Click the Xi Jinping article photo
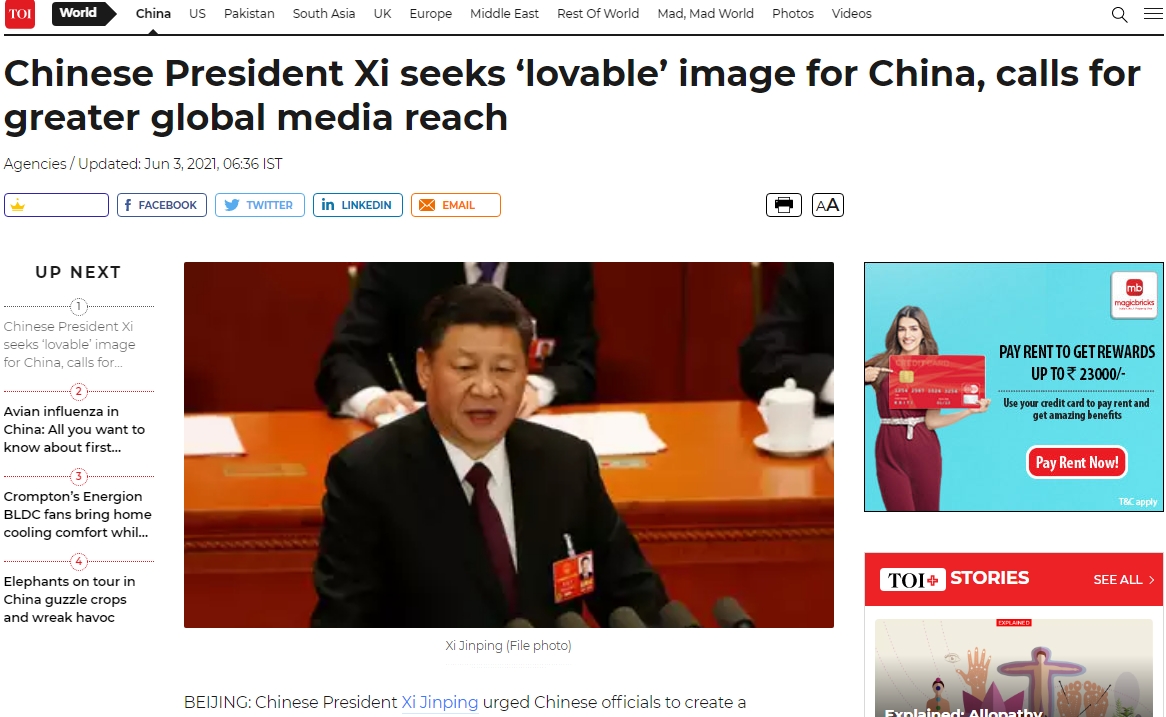Screen dimensions: 1166x717 click(x=509, y=445)
